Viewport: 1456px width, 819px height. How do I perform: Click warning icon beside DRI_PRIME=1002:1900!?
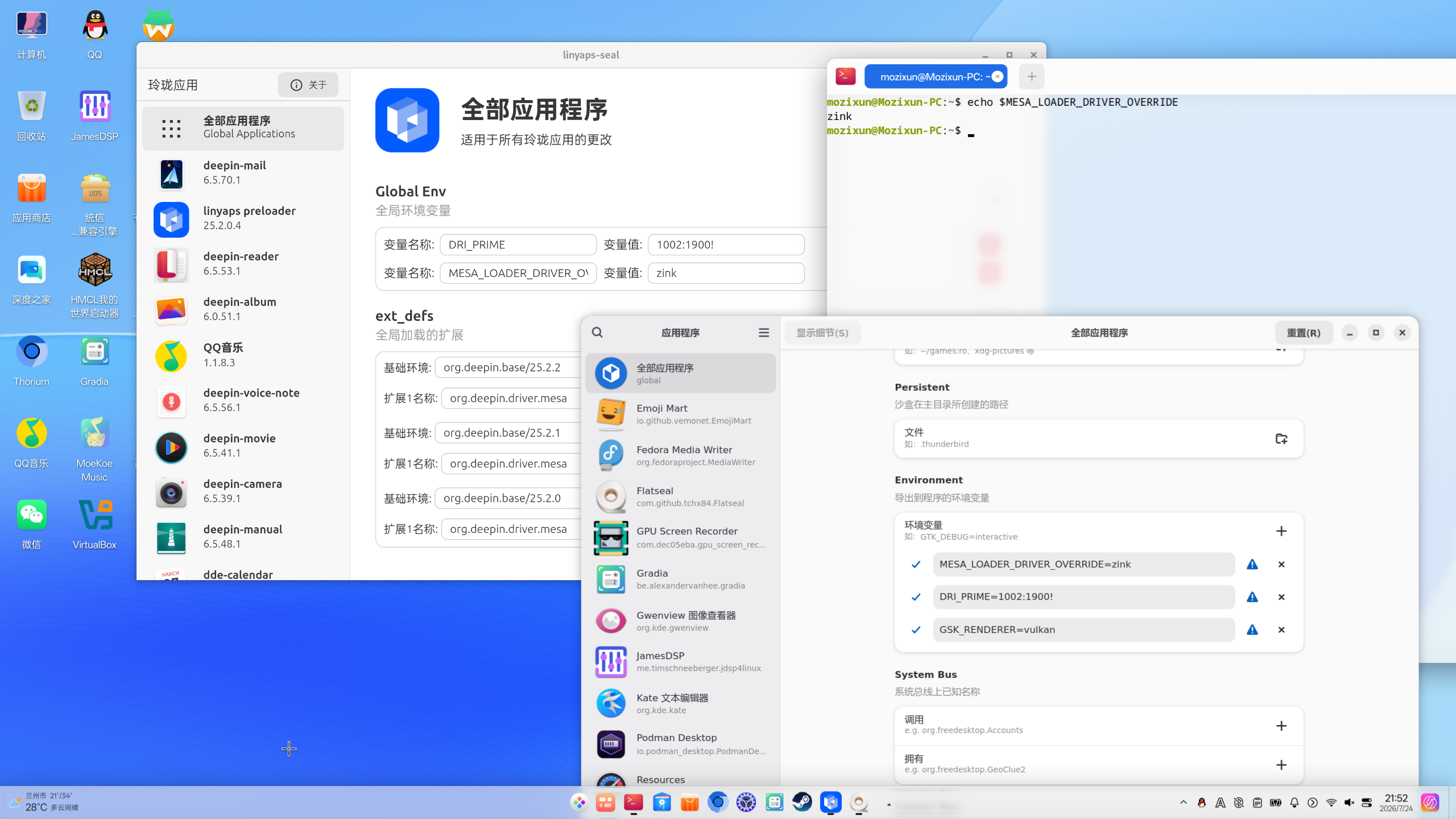coord(1252,597)
